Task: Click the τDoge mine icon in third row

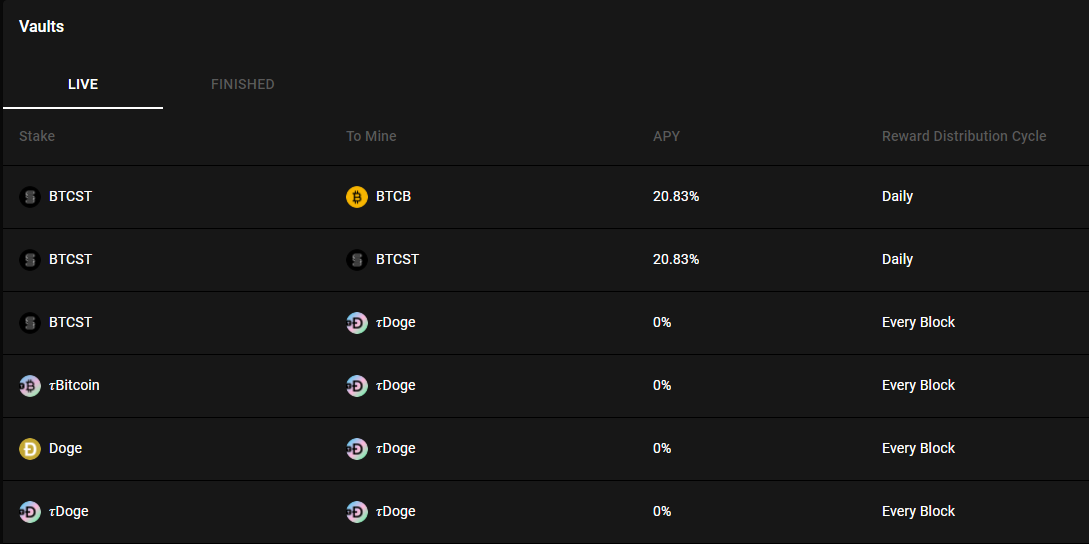Action: (356, 323)
